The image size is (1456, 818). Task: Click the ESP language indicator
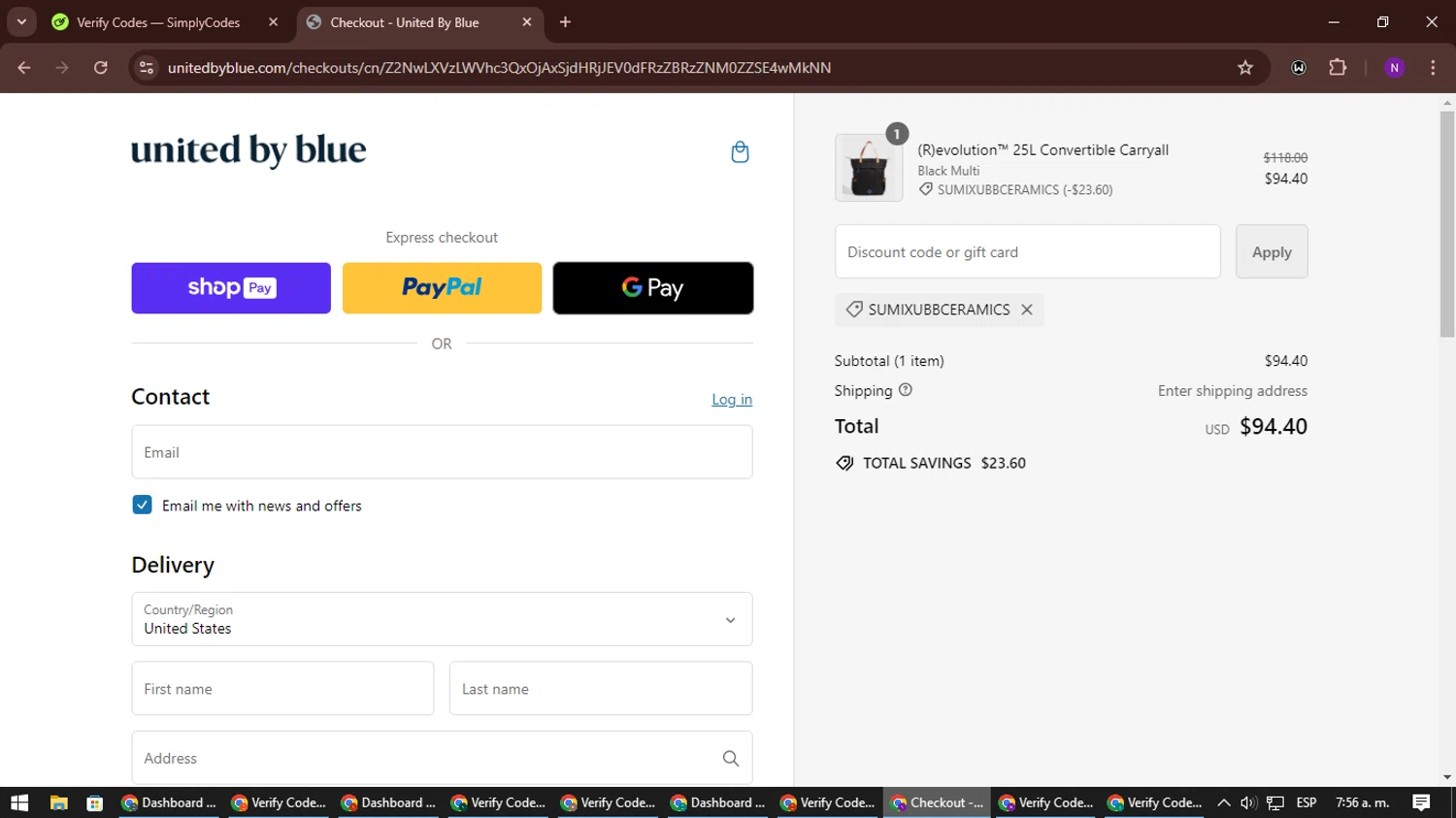coord(1307,802)
